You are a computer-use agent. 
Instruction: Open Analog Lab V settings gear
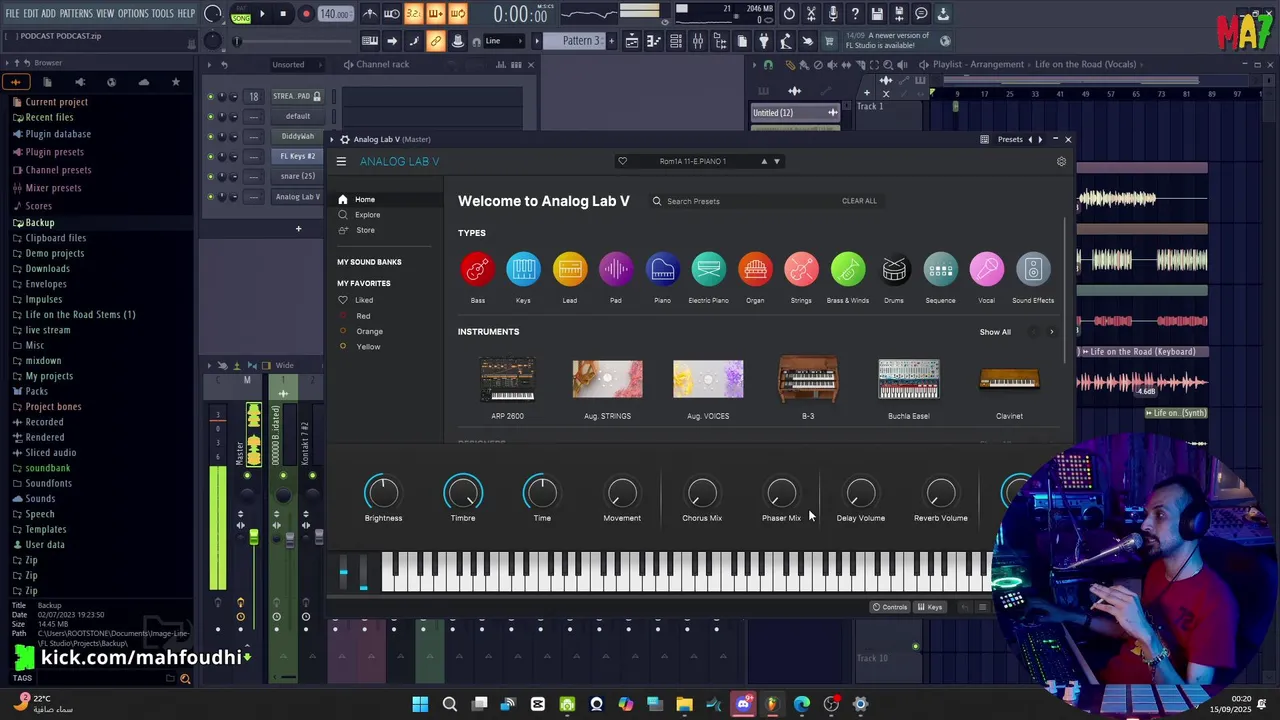(1061, 161)
